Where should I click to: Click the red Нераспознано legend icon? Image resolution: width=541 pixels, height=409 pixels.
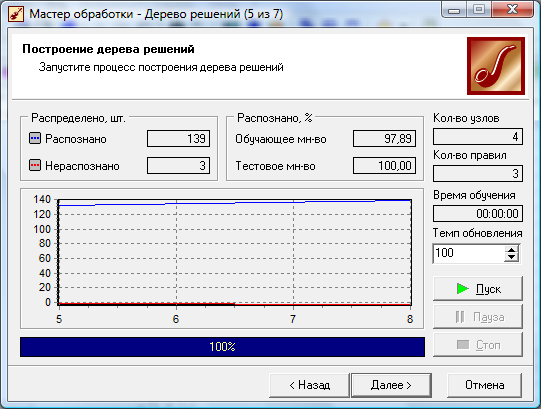[x=35, y=165]
